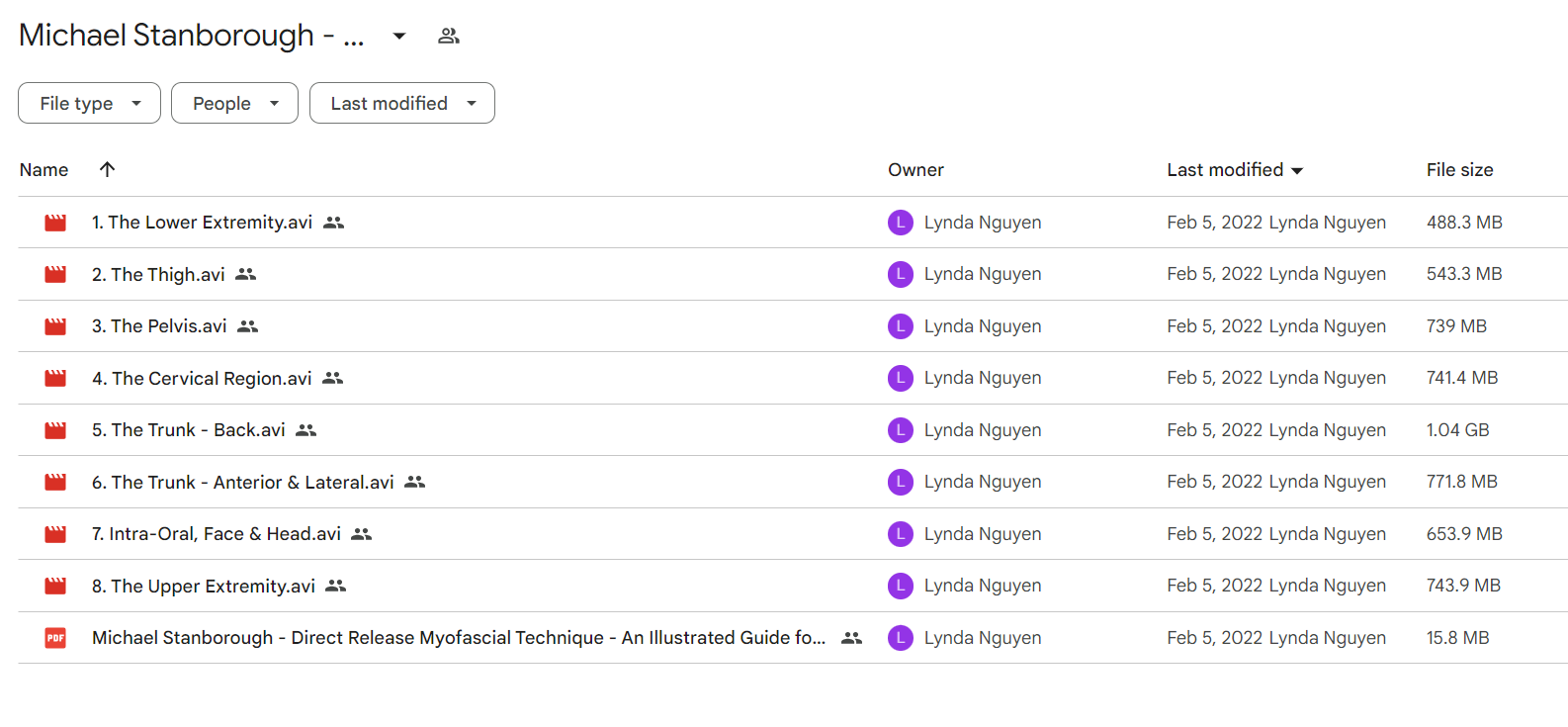Click shared icon beside 6. The Trunk - Anterior & Lateral.avi
The height and width of the screenshot is (727, 1568).
click(415, 482)
